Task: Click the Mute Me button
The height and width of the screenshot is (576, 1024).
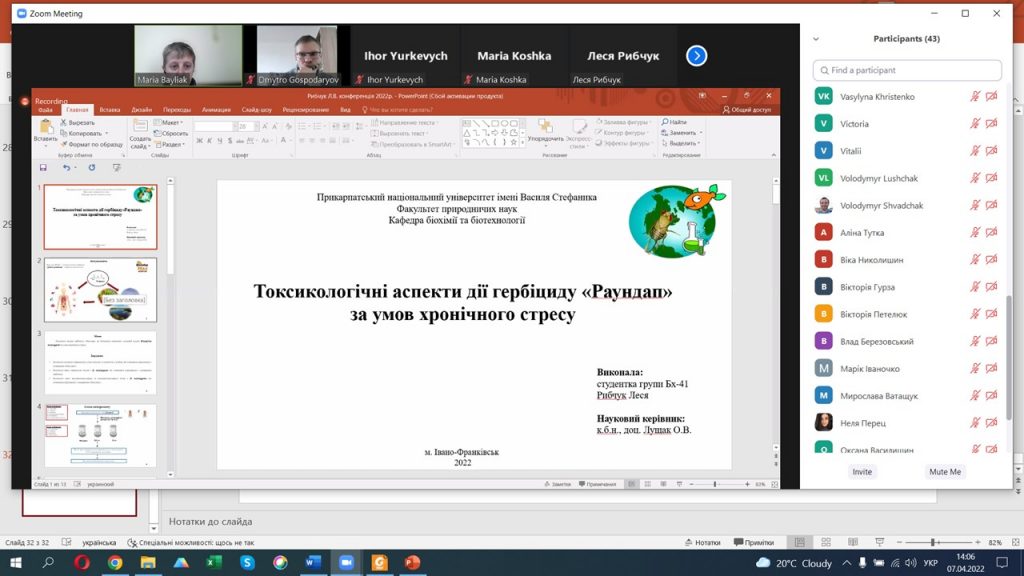Action: point(945,472)
